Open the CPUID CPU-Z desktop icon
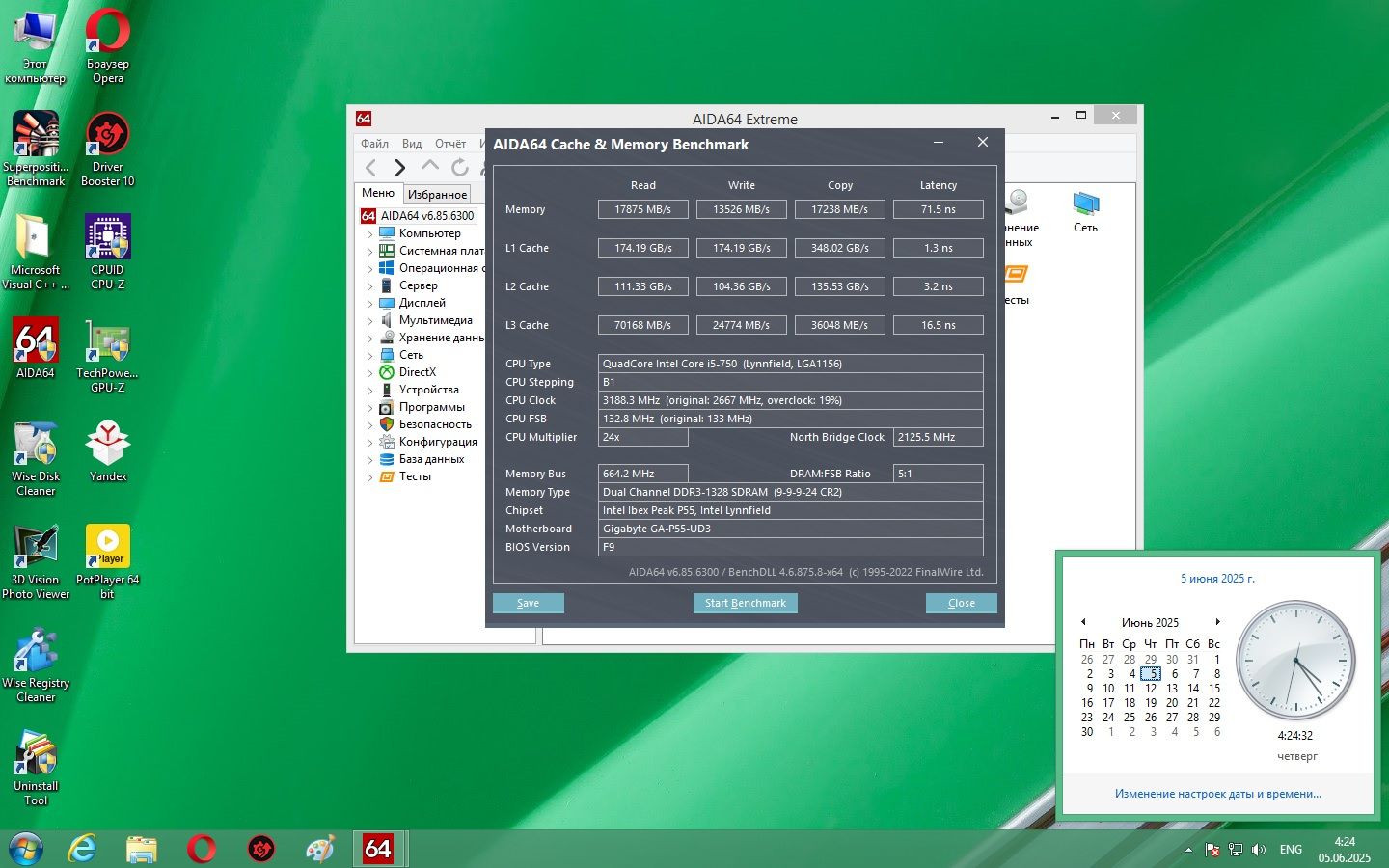 (107, 253)
